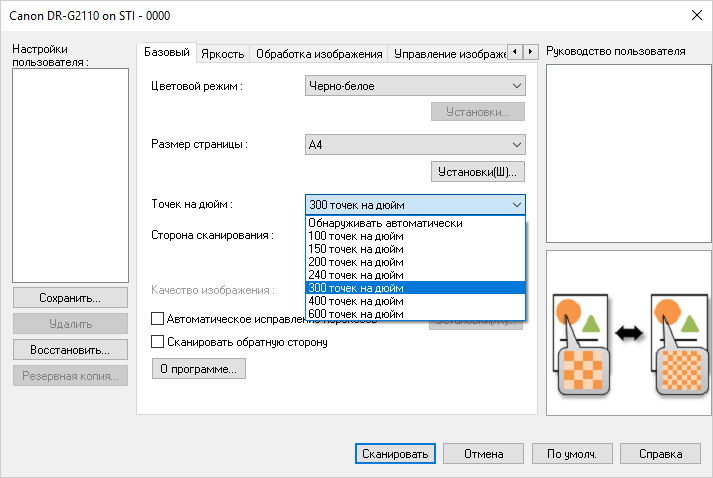Screen dimensions: 713x478
Task: Pick '400 точек на дюйм' from list
Action: 356,300
